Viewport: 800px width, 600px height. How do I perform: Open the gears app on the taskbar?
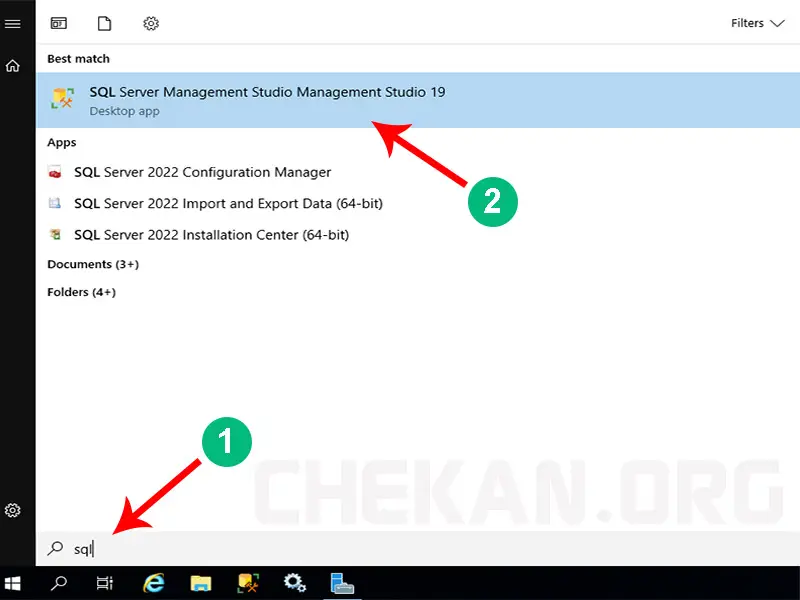pos(295,583)
